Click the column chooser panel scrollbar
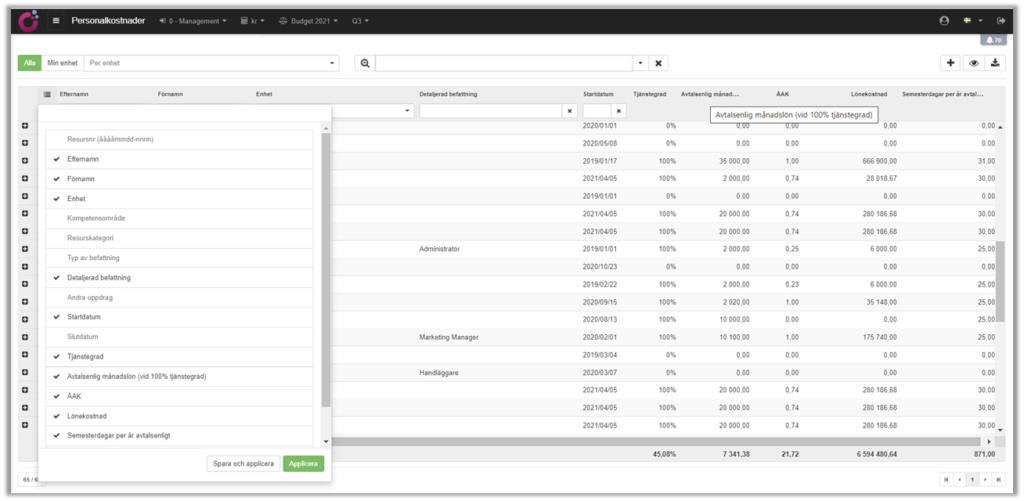The image size is (1024, 501). click(x=326, y=271)
